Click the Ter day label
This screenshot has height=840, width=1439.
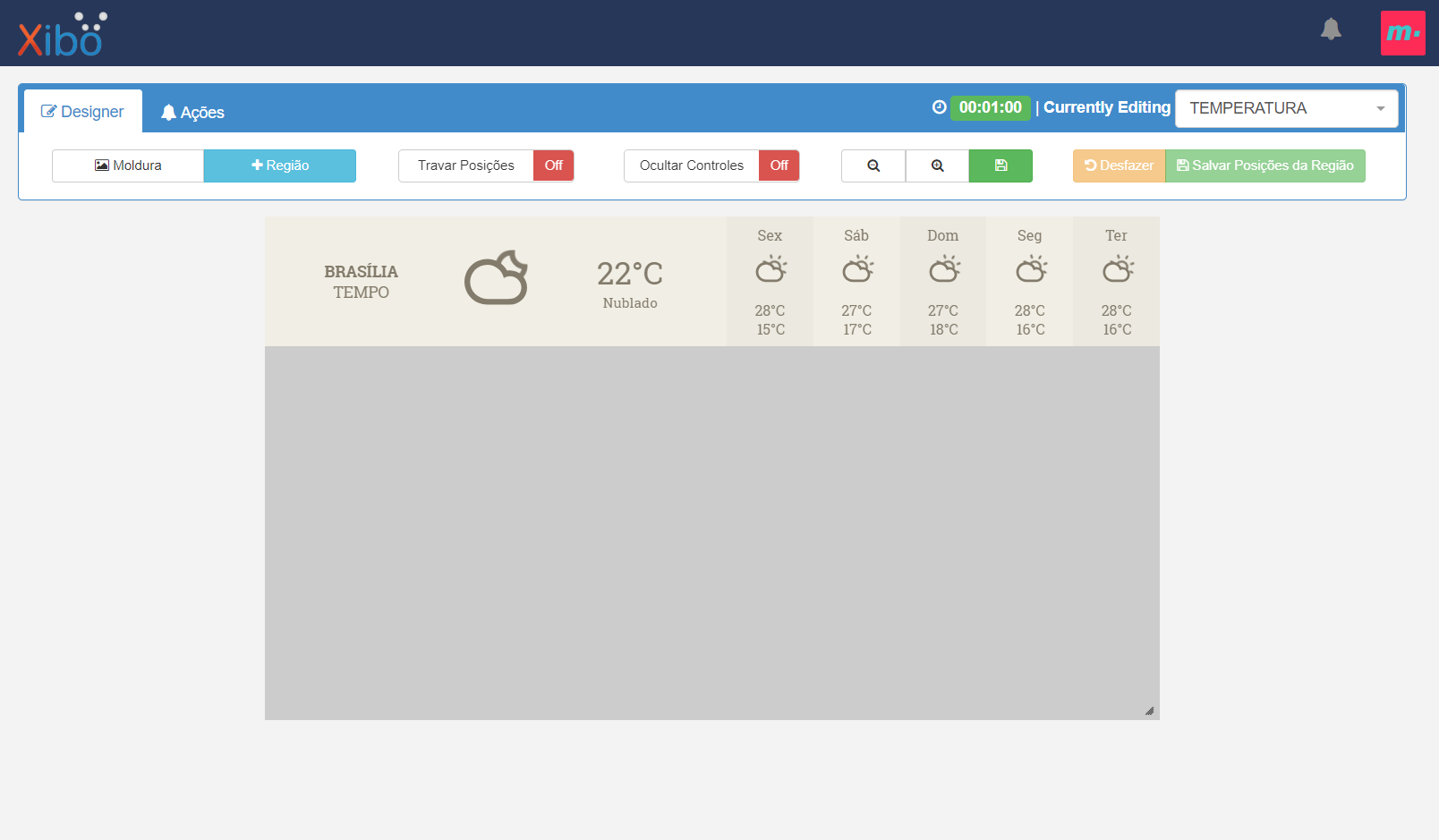pos(1116,236)
